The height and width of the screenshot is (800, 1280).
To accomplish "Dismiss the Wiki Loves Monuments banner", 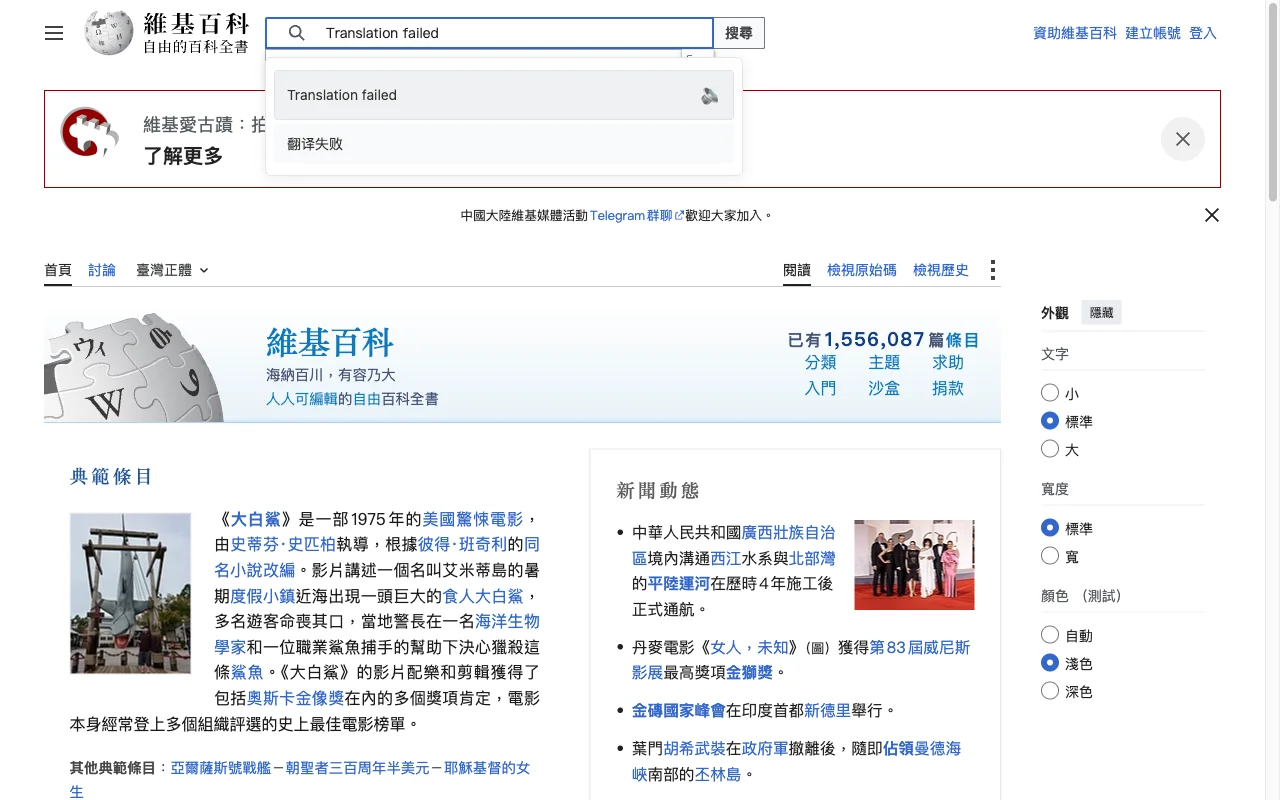I will click(x=1183, y=139).
